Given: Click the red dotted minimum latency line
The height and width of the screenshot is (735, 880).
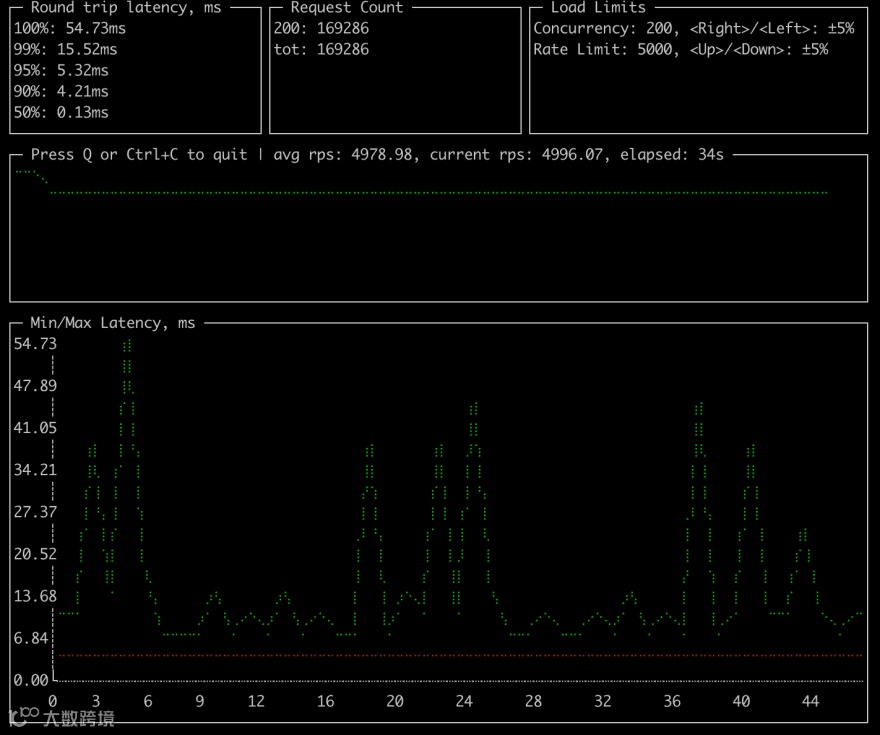Looking at the screenshot, I should pyautogui.click(x=460, y=655).
